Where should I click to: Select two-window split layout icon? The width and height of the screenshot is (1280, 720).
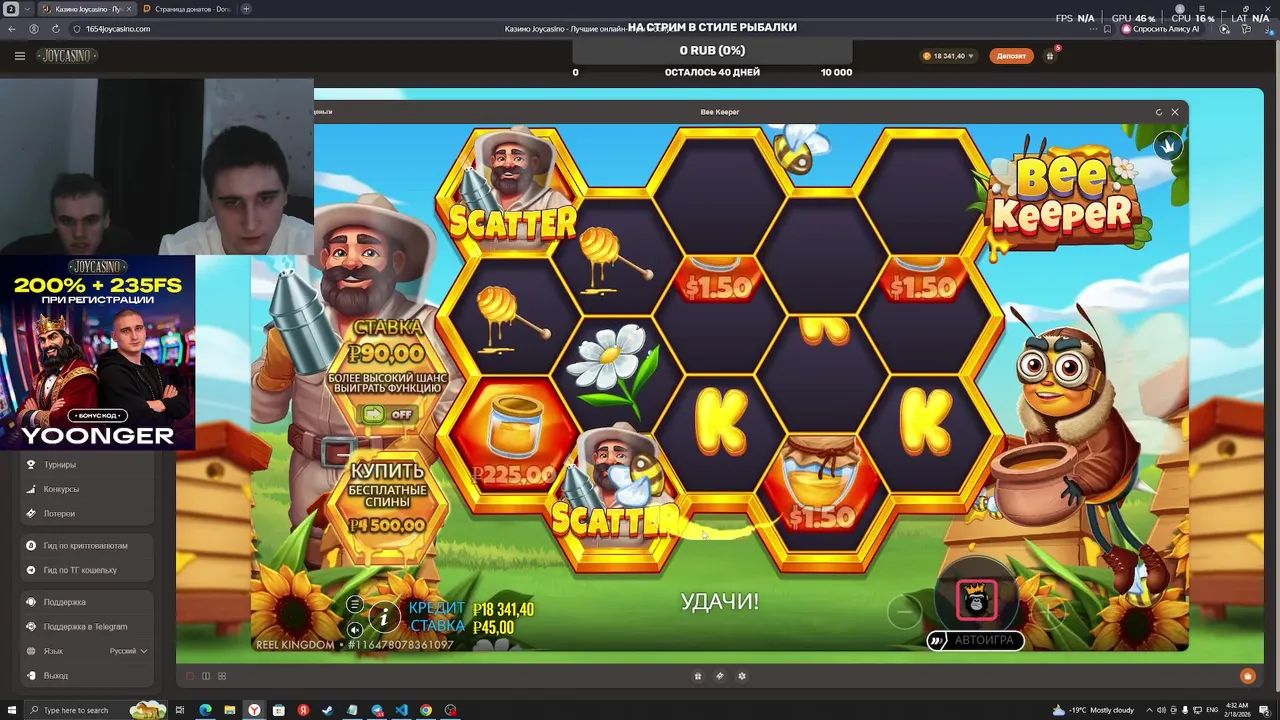click(x=206, y=676)
